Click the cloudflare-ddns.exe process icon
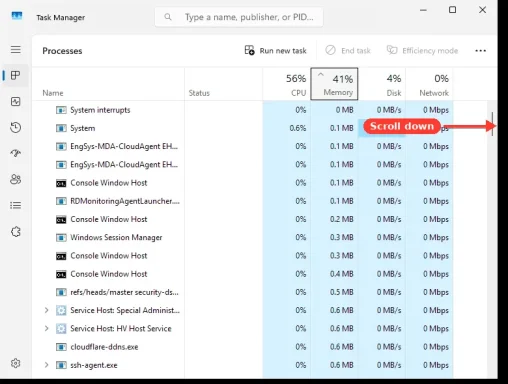Image resolution: width=508 pixels, height=384 pixels. click(x=61, y=347)
